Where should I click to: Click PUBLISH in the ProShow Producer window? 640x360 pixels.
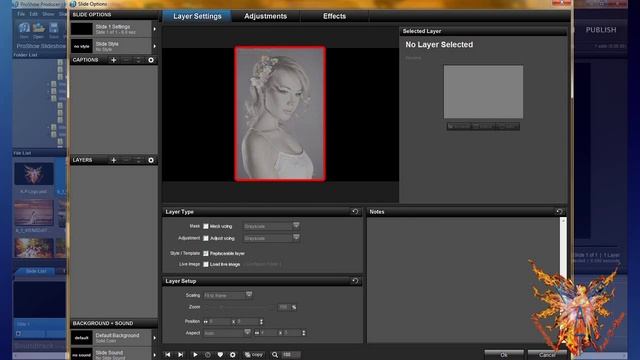point(601,30)
